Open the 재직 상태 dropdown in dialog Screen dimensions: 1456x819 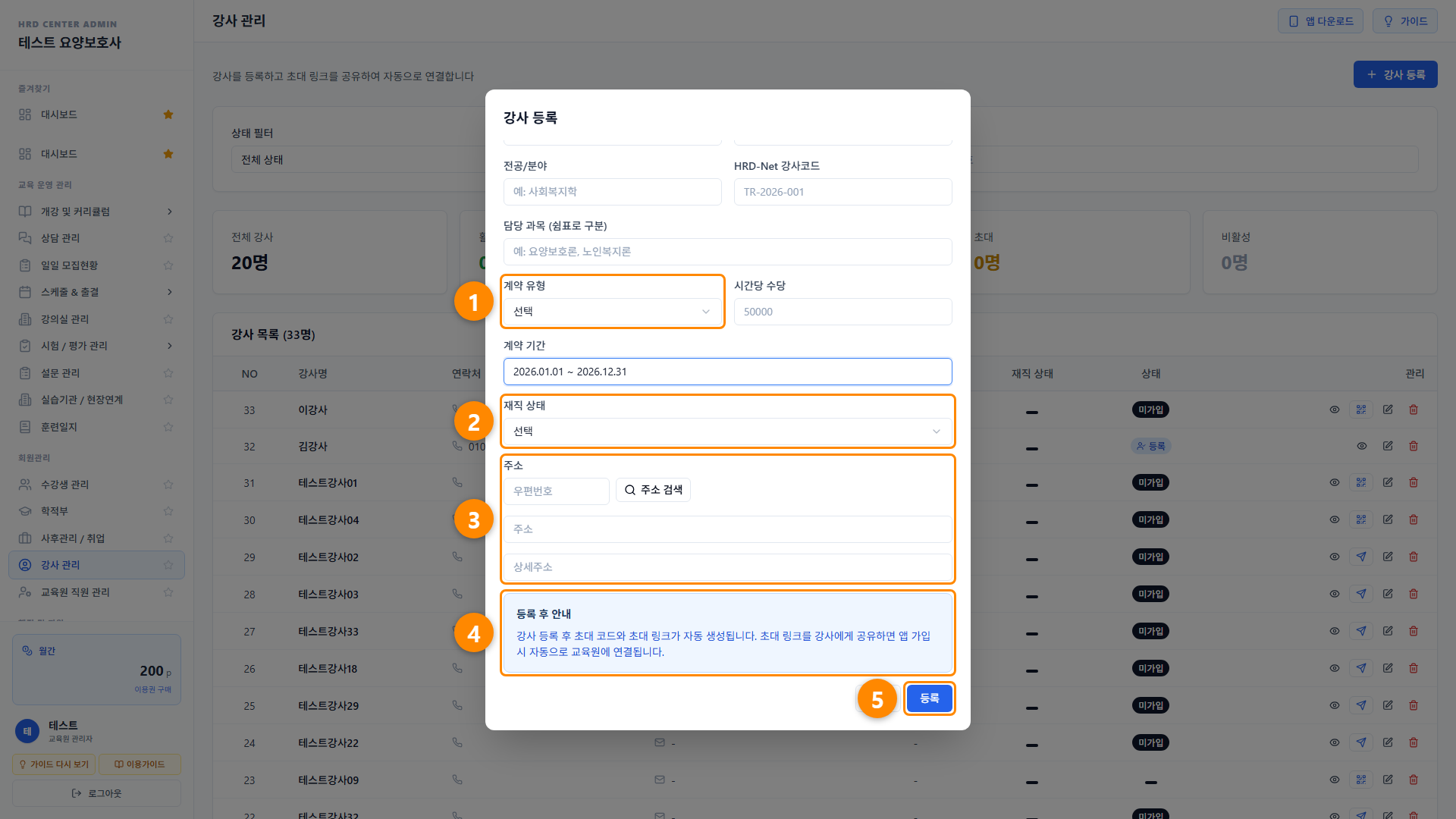(x=727, y=431)
